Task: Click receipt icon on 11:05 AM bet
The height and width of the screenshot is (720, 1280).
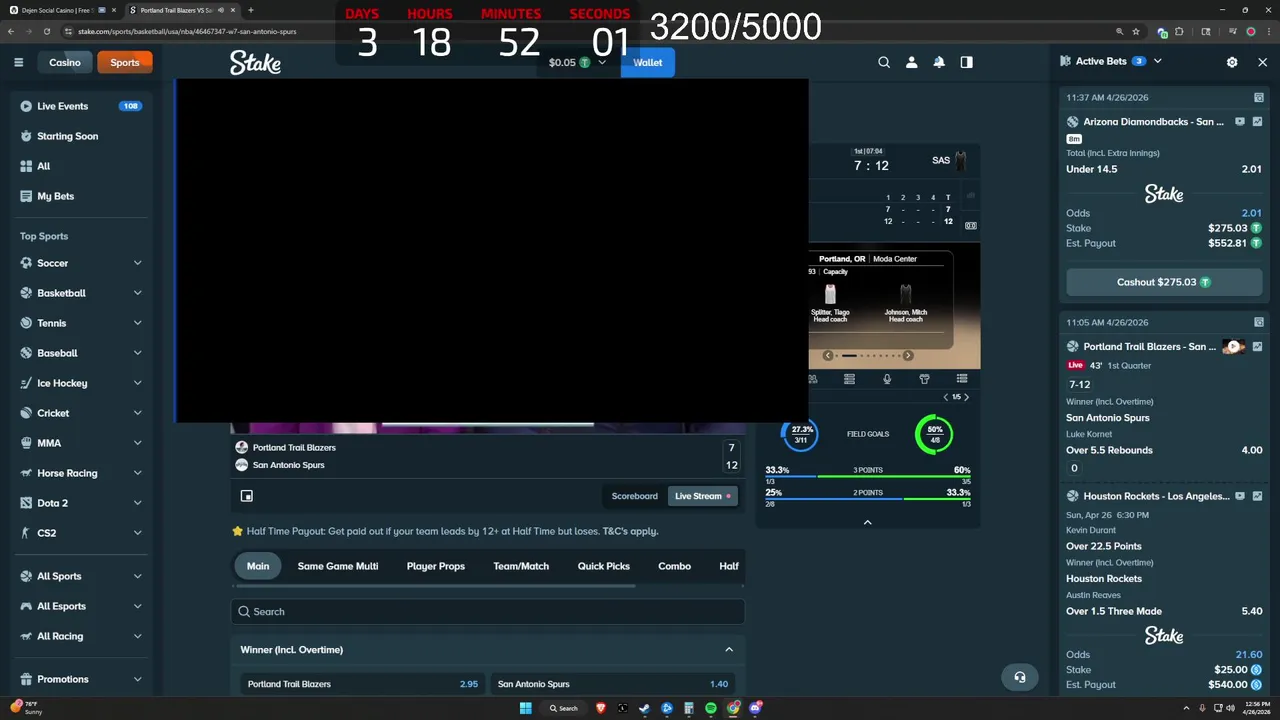Action: point(1258,322)
